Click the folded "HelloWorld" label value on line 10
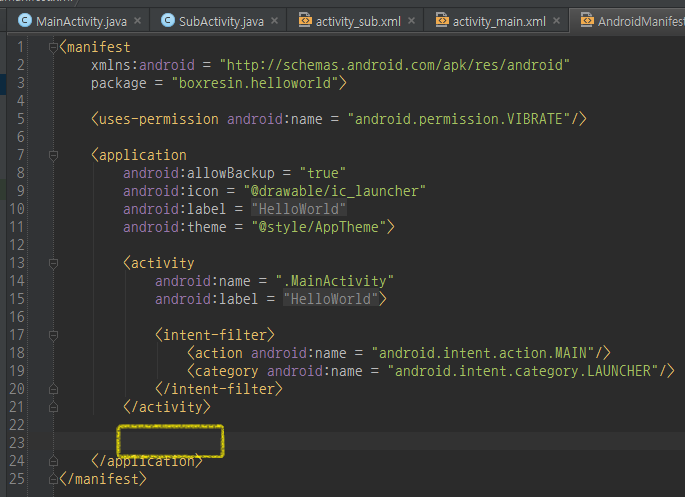This screenshot has width=685, height=497. tap(299, 209)
